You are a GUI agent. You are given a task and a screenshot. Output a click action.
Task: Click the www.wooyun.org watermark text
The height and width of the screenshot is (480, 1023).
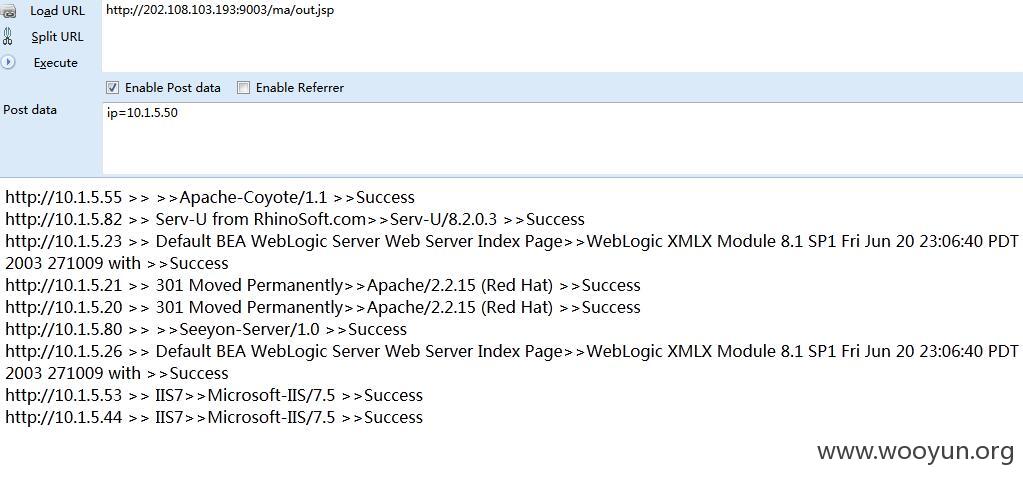(x=915, y=451)
